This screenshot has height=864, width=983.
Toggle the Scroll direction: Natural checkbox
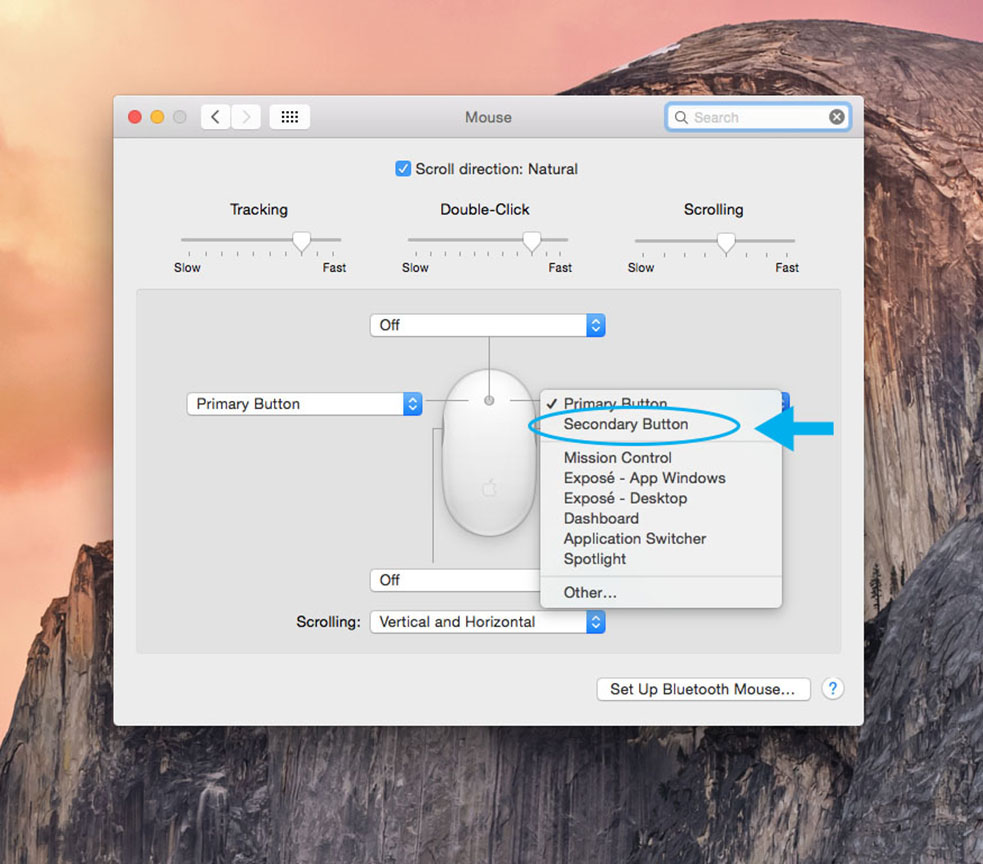pyautogui.click(x=403, y=169)
